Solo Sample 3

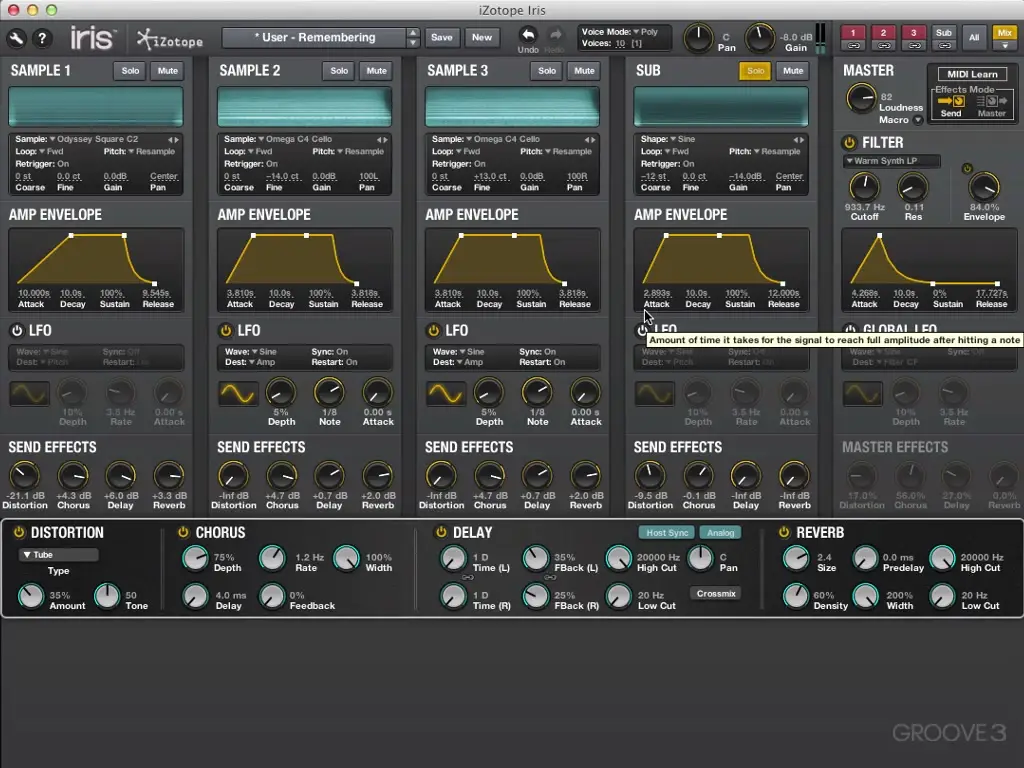point(547,71)
